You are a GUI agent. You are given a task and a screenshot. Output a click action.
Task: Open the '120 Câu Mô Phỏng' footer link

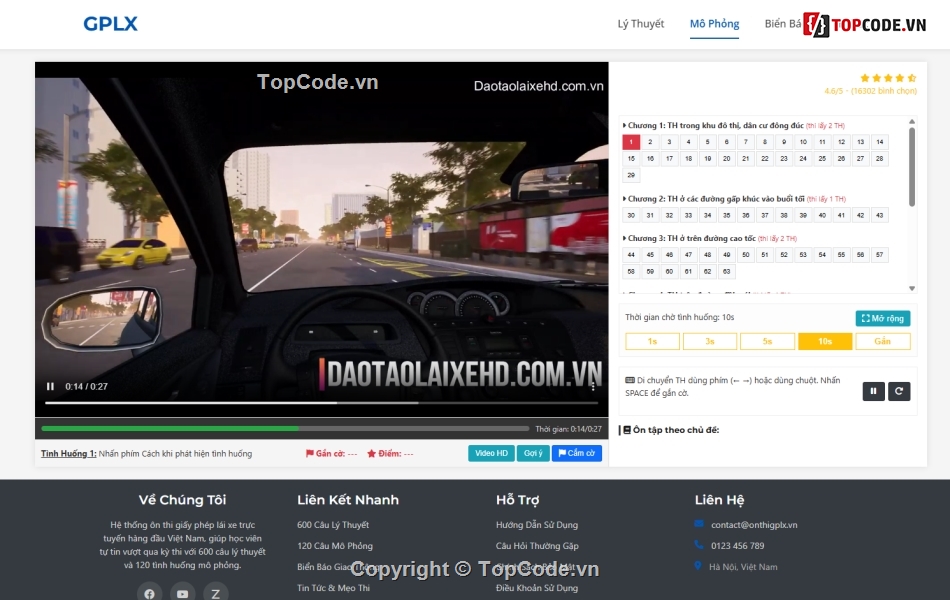click(334, 546)
